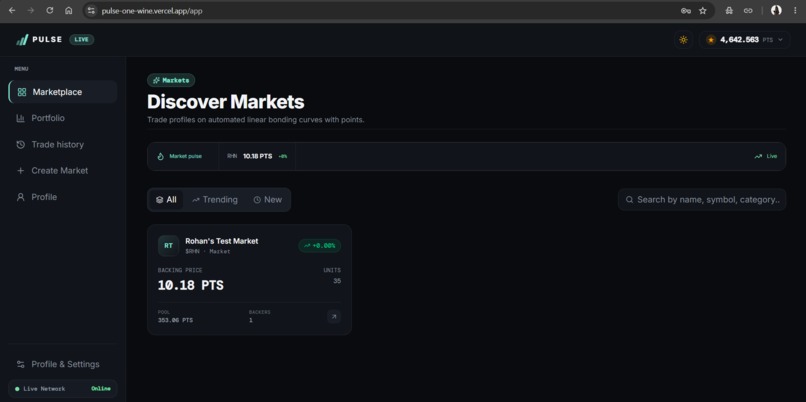
Task: Reload the page with the refresh icon
Action: (x=50, y=10)
